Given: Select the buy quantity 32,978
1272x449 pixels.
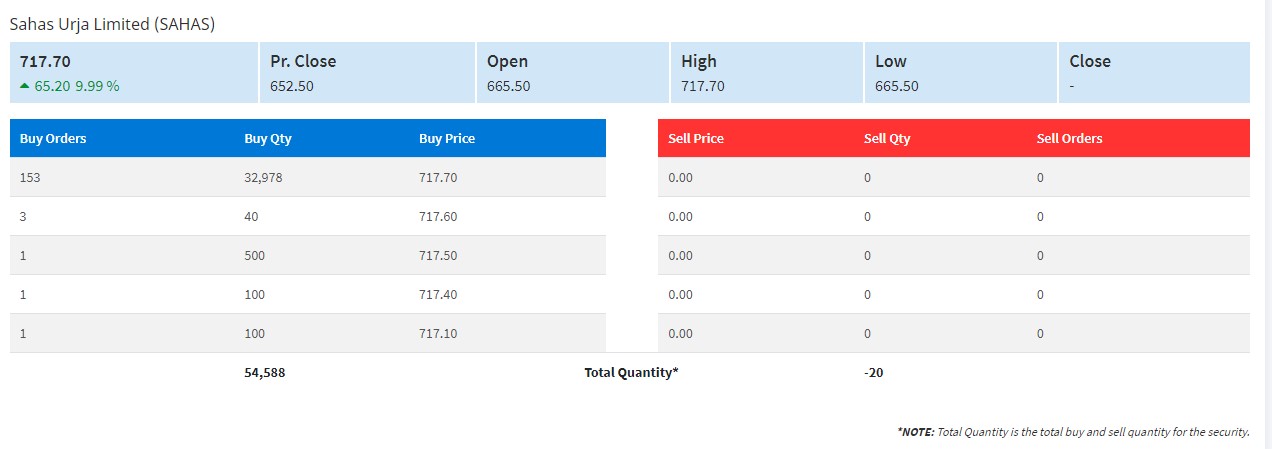Looking at the screenshot, I should pyautogui.click(x=264, y=177).
